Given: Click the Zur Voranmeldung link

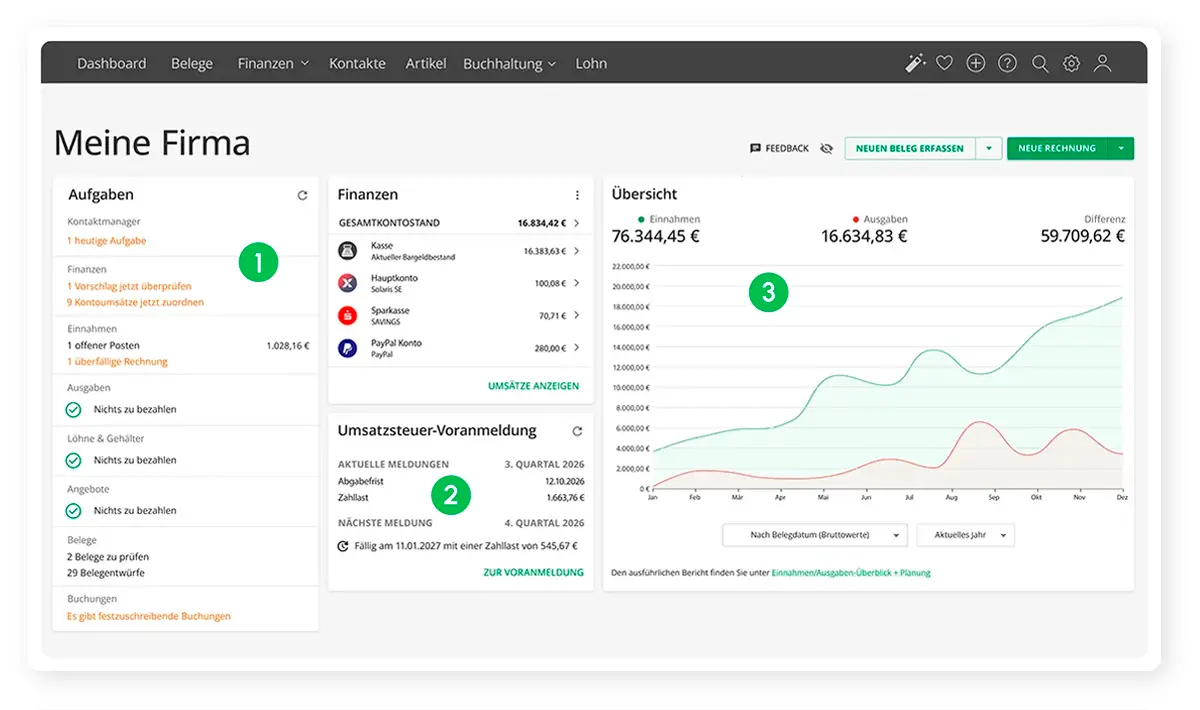Looking at the screenshot, I should click(533, 572).
